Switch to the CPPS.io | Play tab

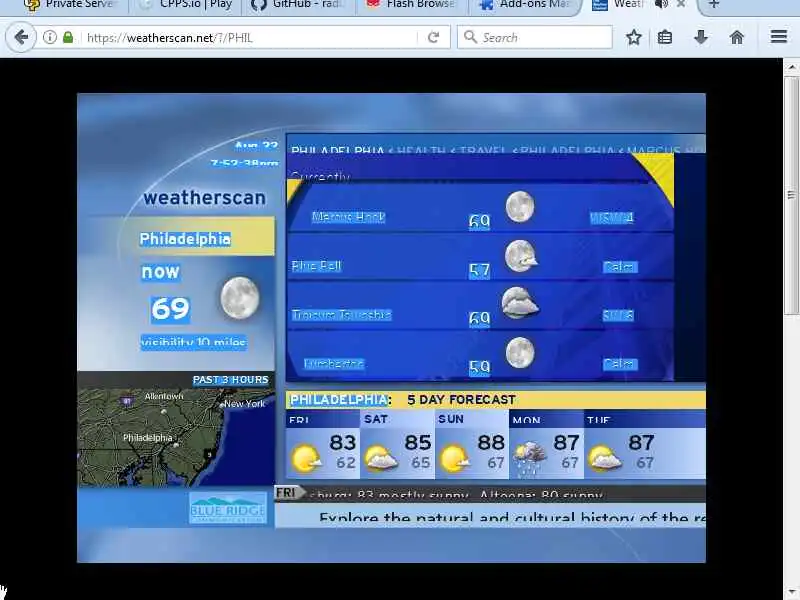[186, 5]
